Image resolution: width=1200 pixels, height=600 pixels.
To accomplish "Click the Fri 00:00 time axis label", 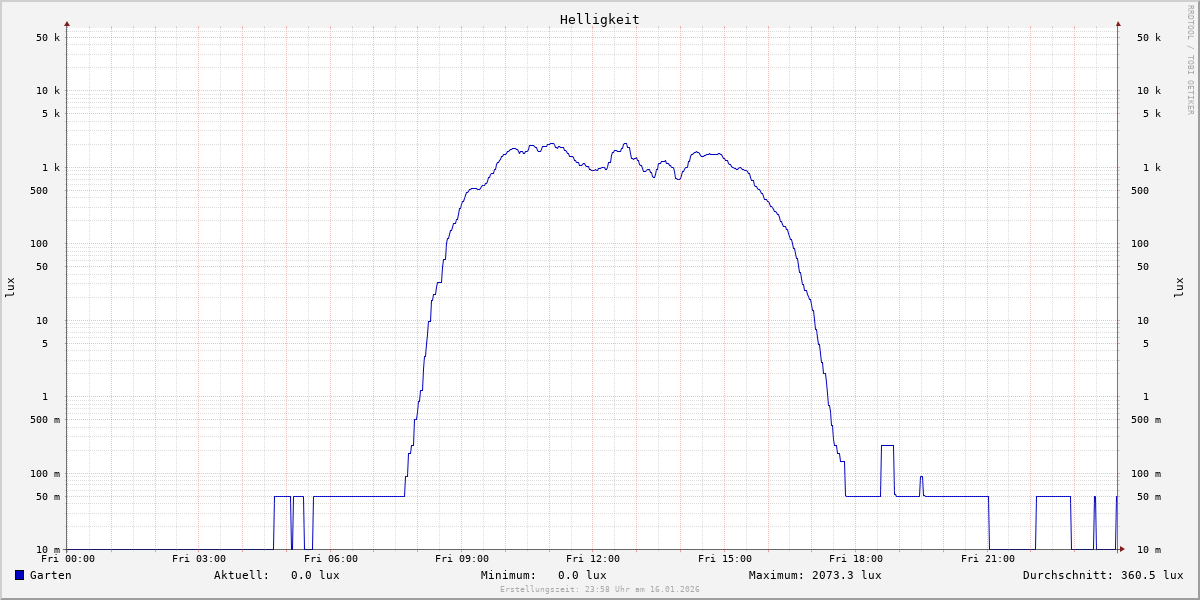I will [68, 559].
